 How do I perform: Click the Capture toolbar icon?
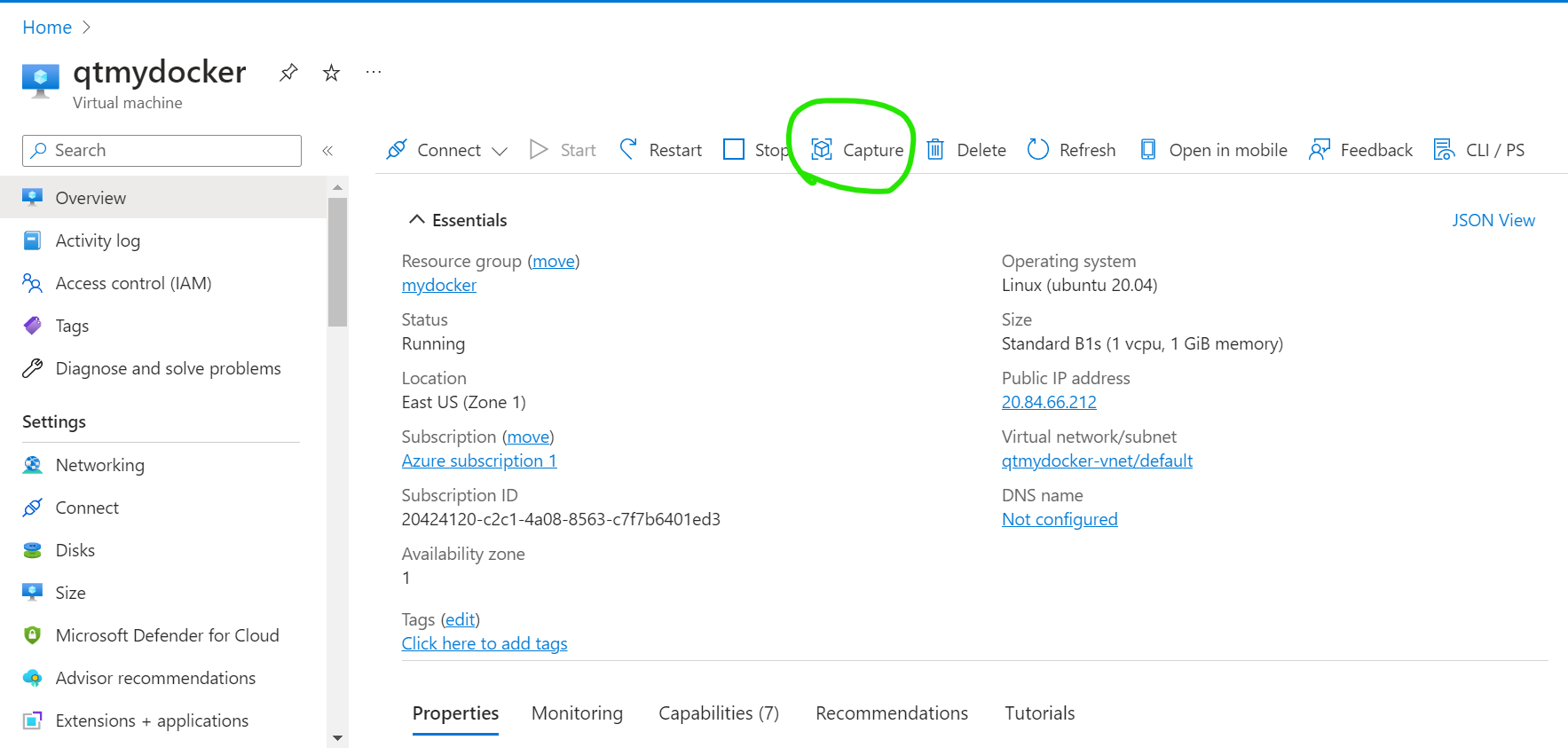[x=822, y=150]
